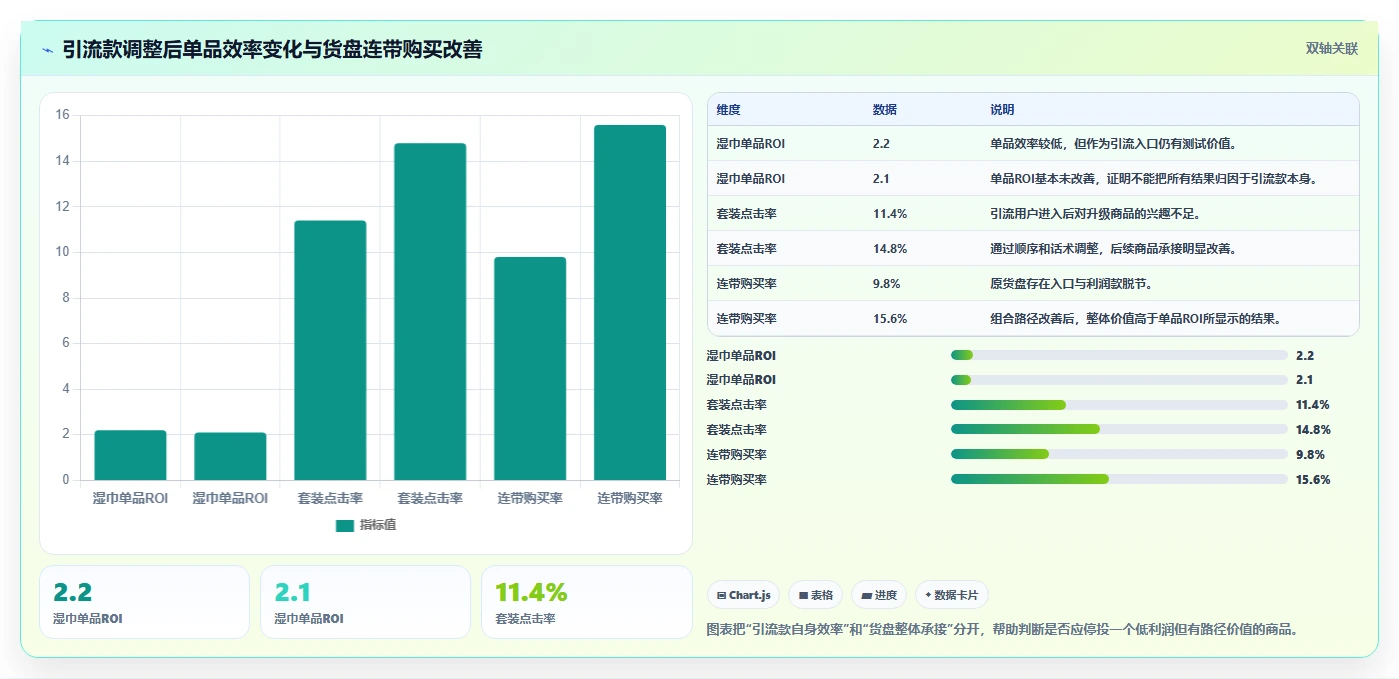
Task: Click the 说明 column header
Action: pos(1002,110)
